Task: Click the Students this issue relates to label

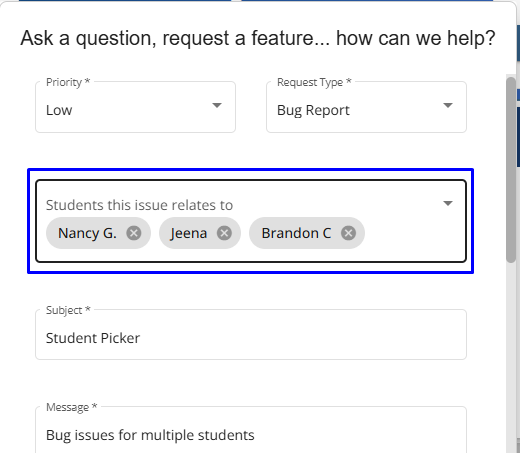Action: [139, 205]
